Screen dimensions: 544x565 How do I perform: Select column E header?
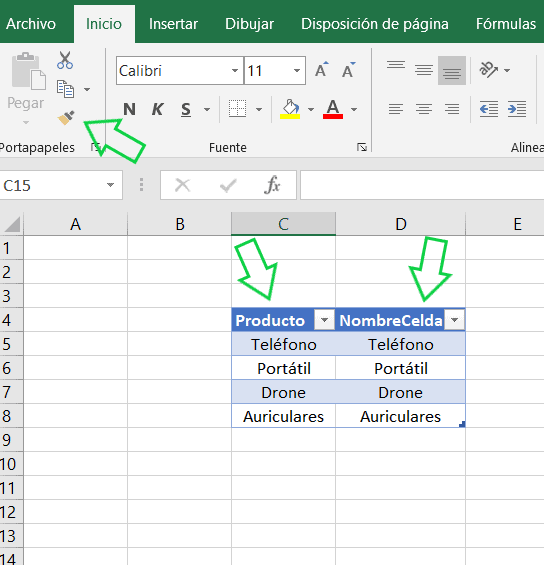tap(505, 224)
